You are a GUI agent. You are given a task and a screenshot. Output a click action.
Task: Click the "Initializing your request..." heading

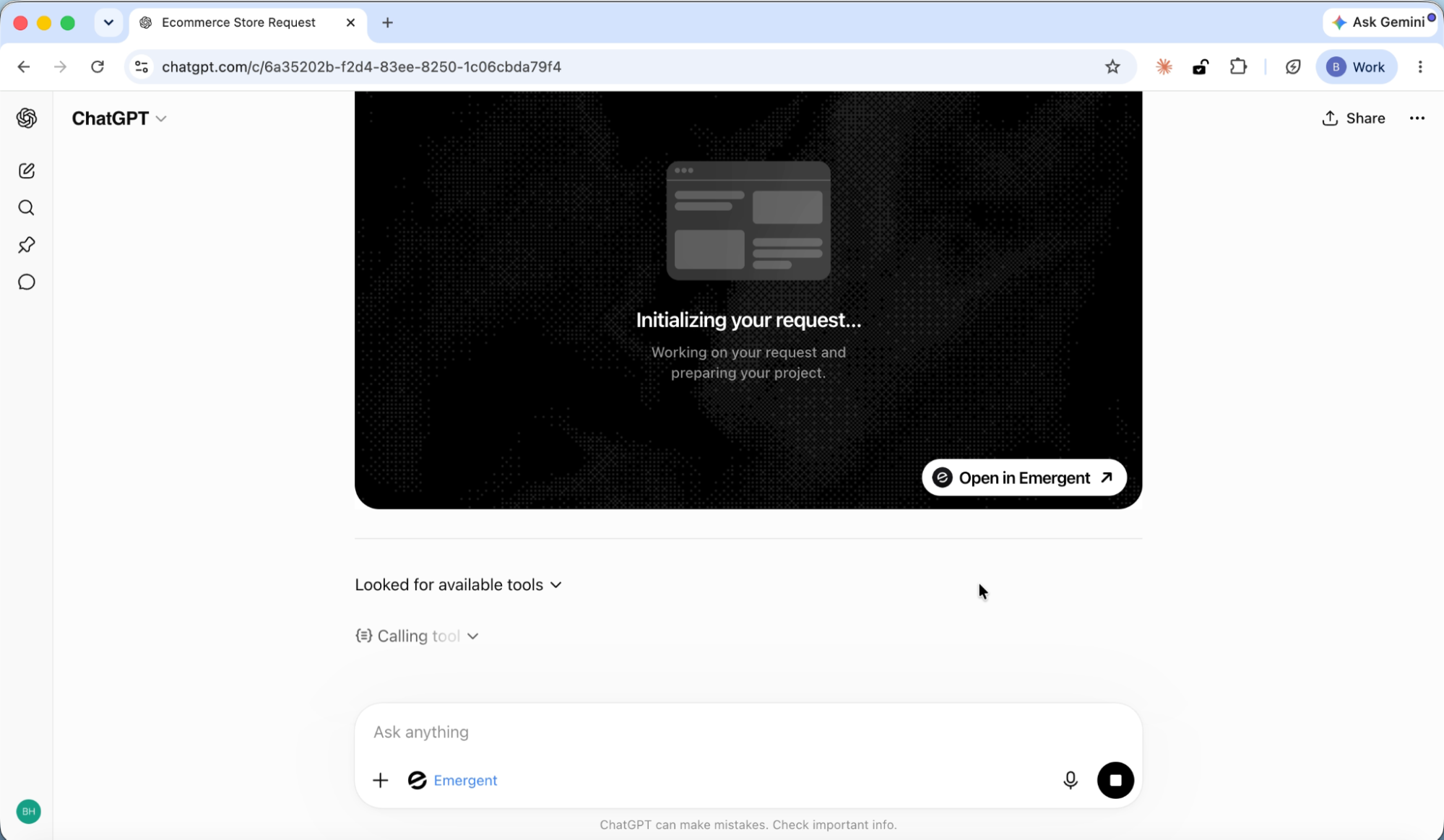[748, 320]
